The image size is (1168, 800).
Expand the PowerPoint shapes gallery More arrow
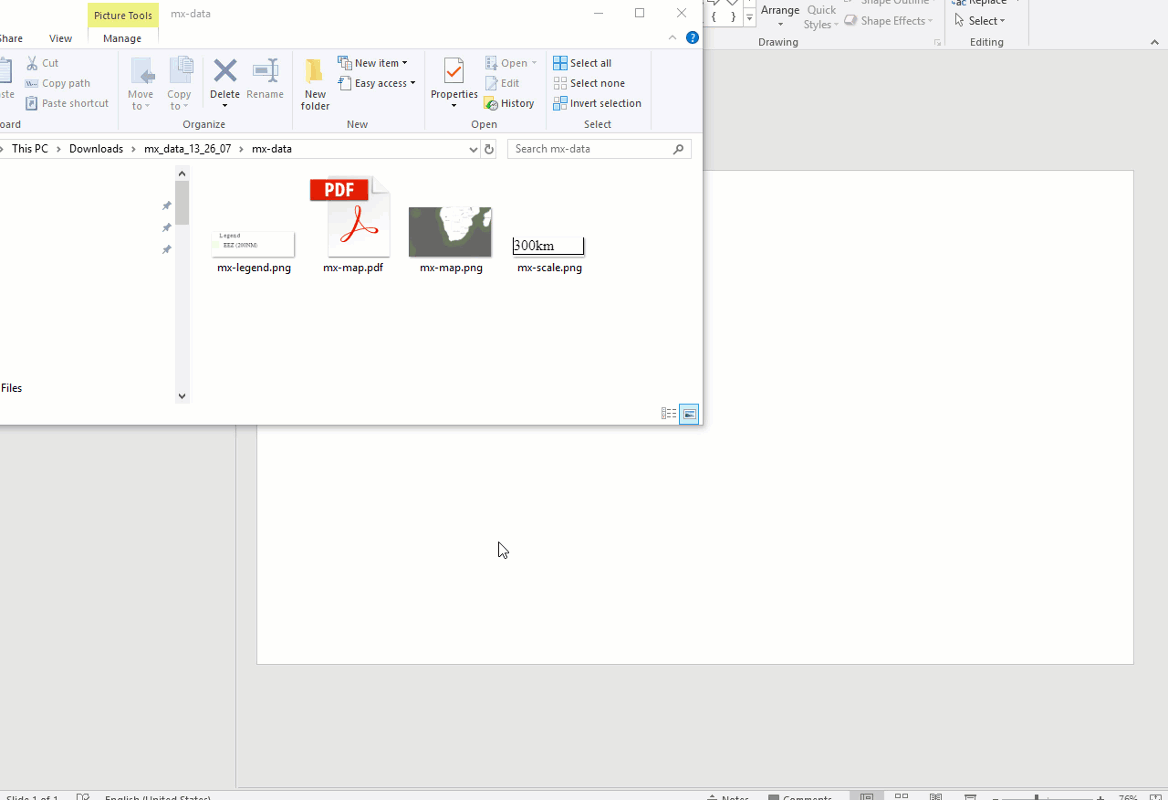pos(749,18)
